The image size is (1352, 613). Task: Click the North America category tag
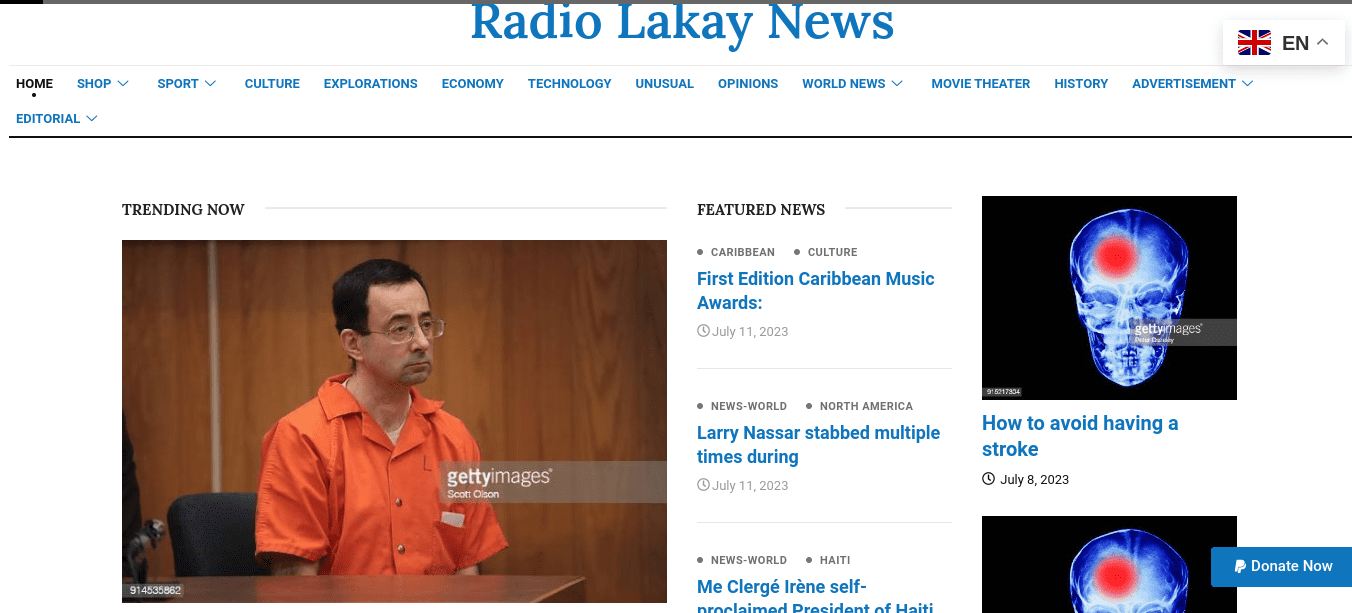click(x=866, y=406)
